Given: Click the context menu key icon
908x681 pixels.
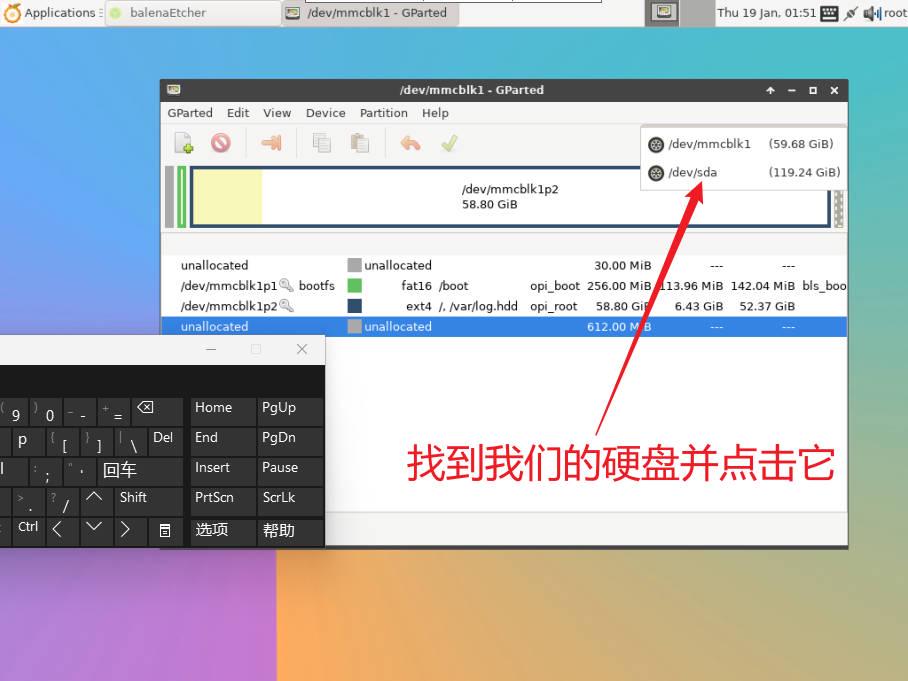Looking at the screenshot, I should coord(165,530).
